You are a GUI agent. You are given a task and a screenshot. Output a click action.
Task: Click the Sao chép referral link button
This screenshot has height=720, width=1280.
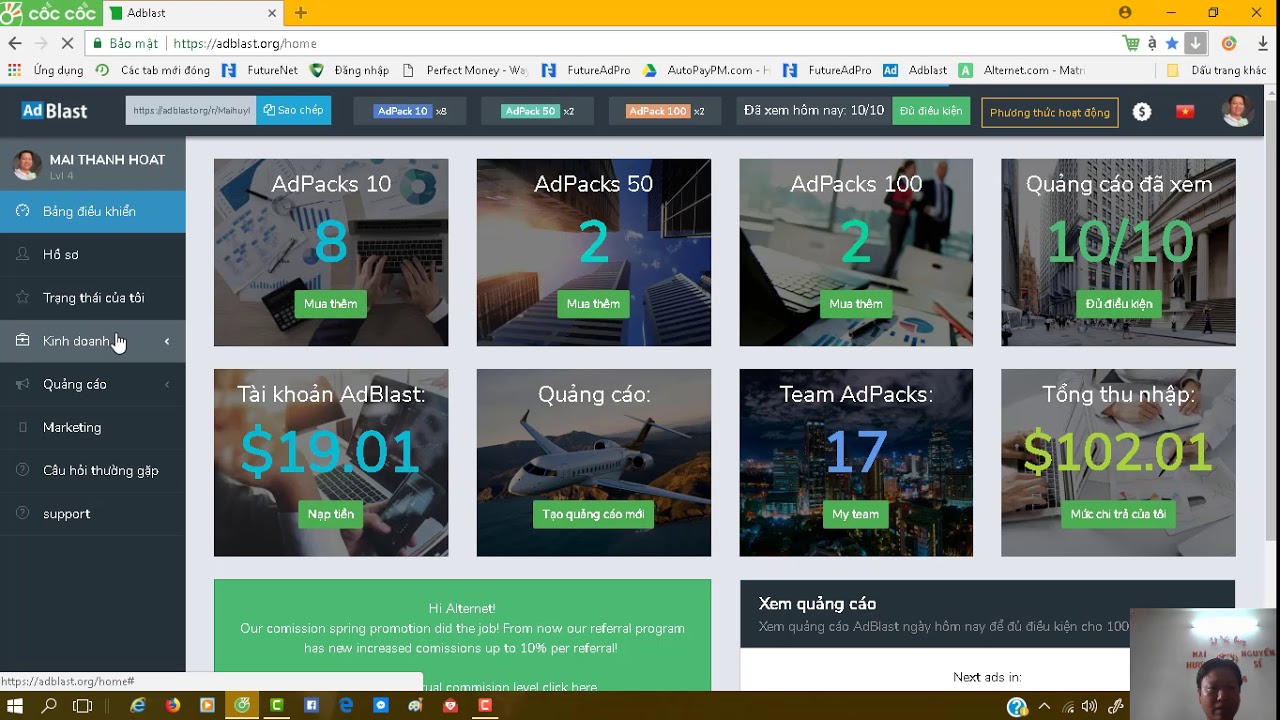pos(293,110)
